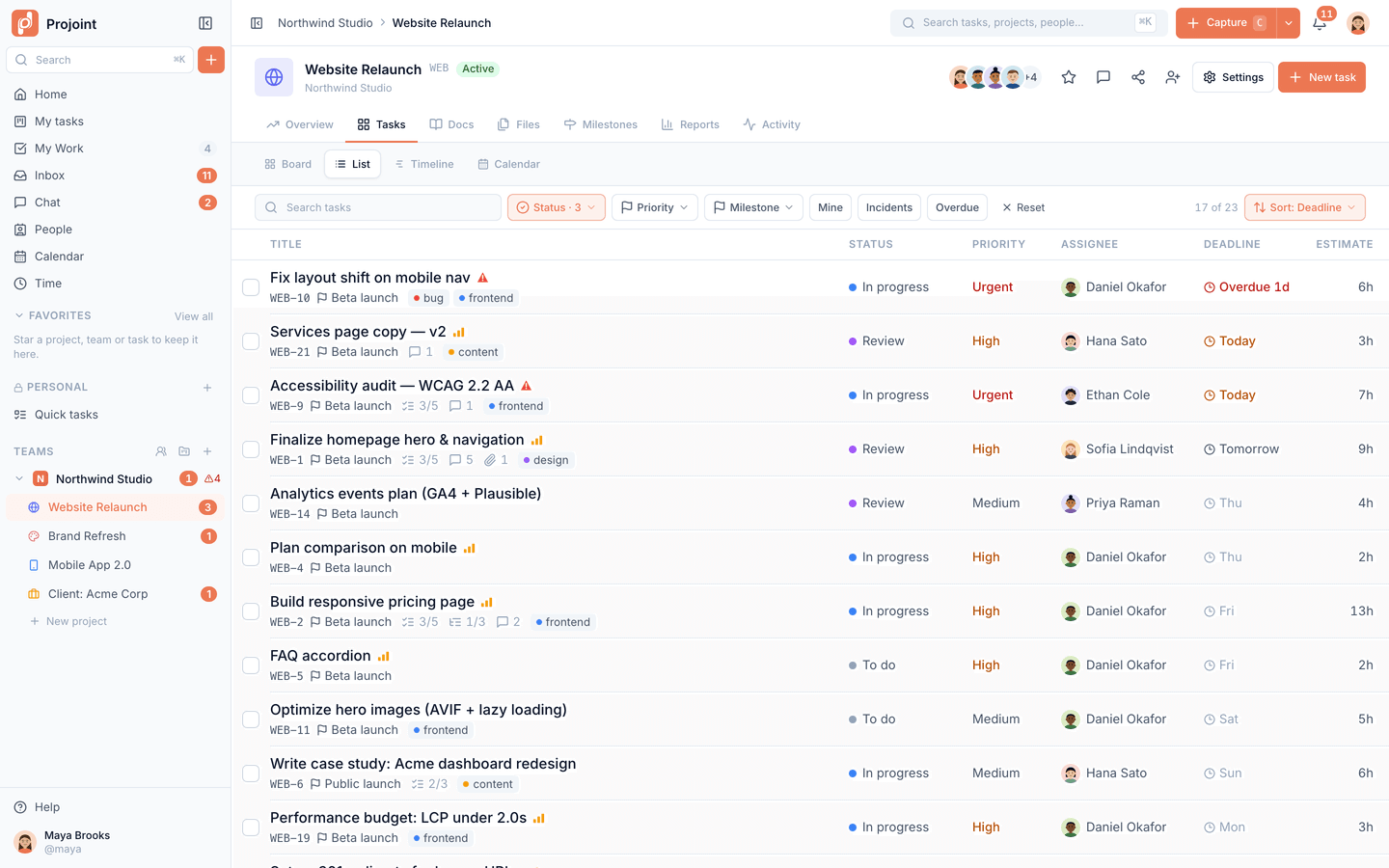
Task: Open Inbox in the sidebar
Action: 116,176
